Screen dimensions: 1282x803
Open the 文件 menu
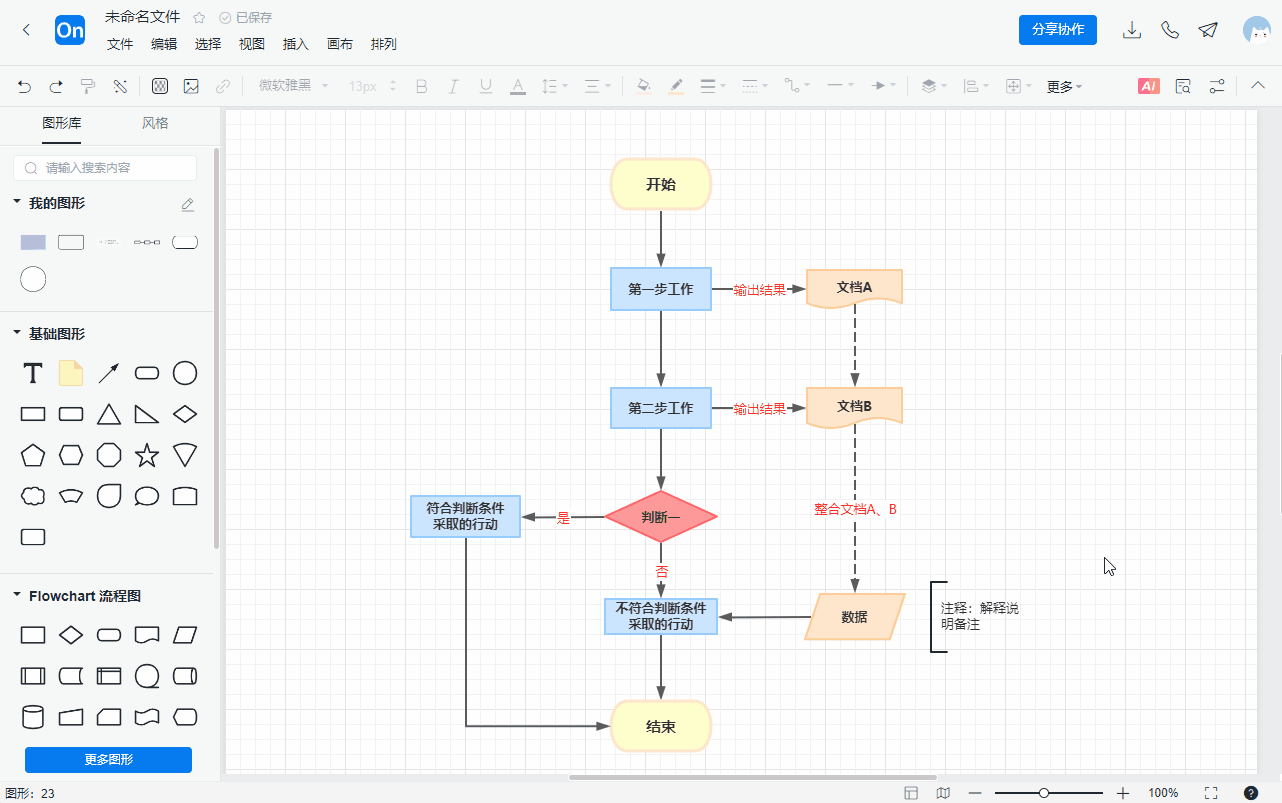(120, 44)
